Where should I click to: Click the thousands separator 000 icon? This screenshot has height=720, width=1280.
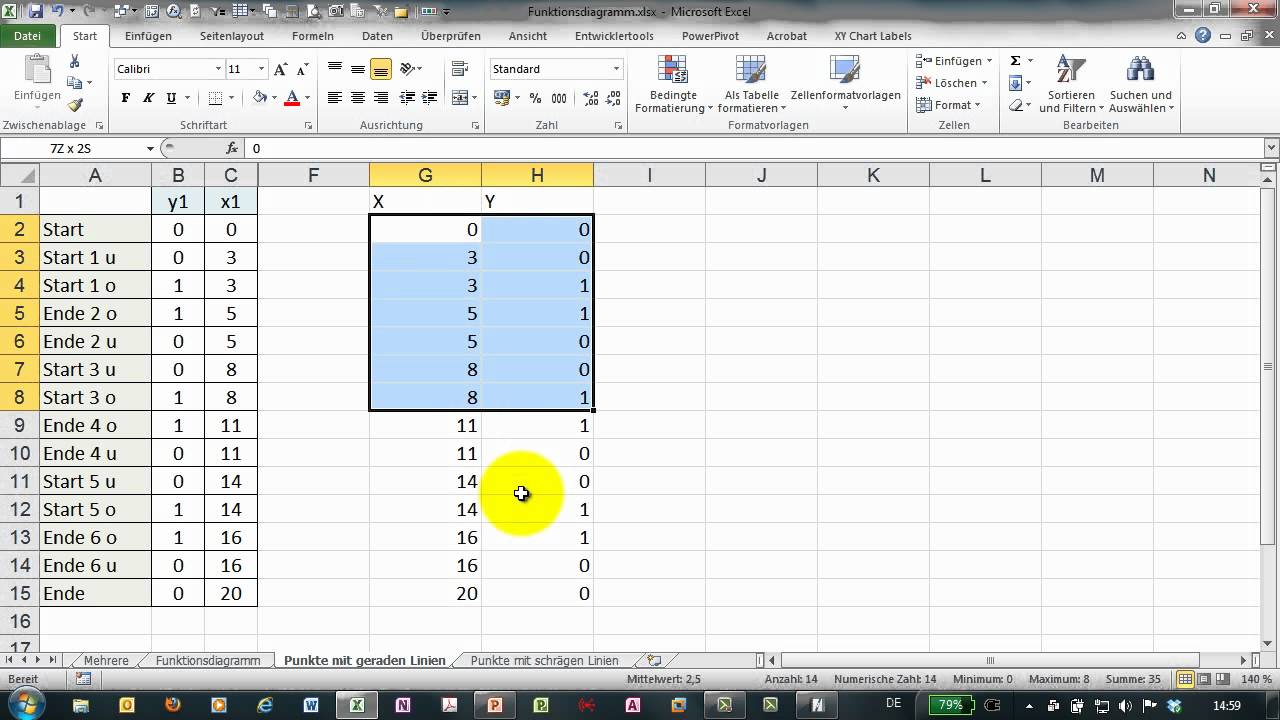click(x=557, y=98)
